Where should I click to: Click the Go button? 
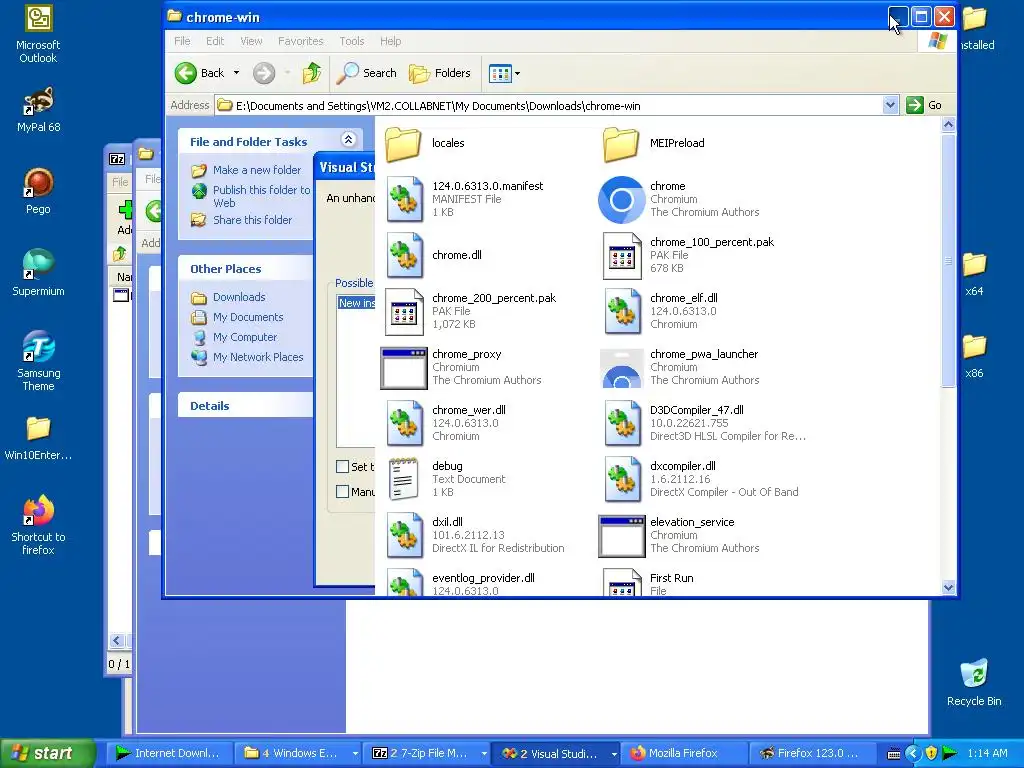click(x=924, y=105)
